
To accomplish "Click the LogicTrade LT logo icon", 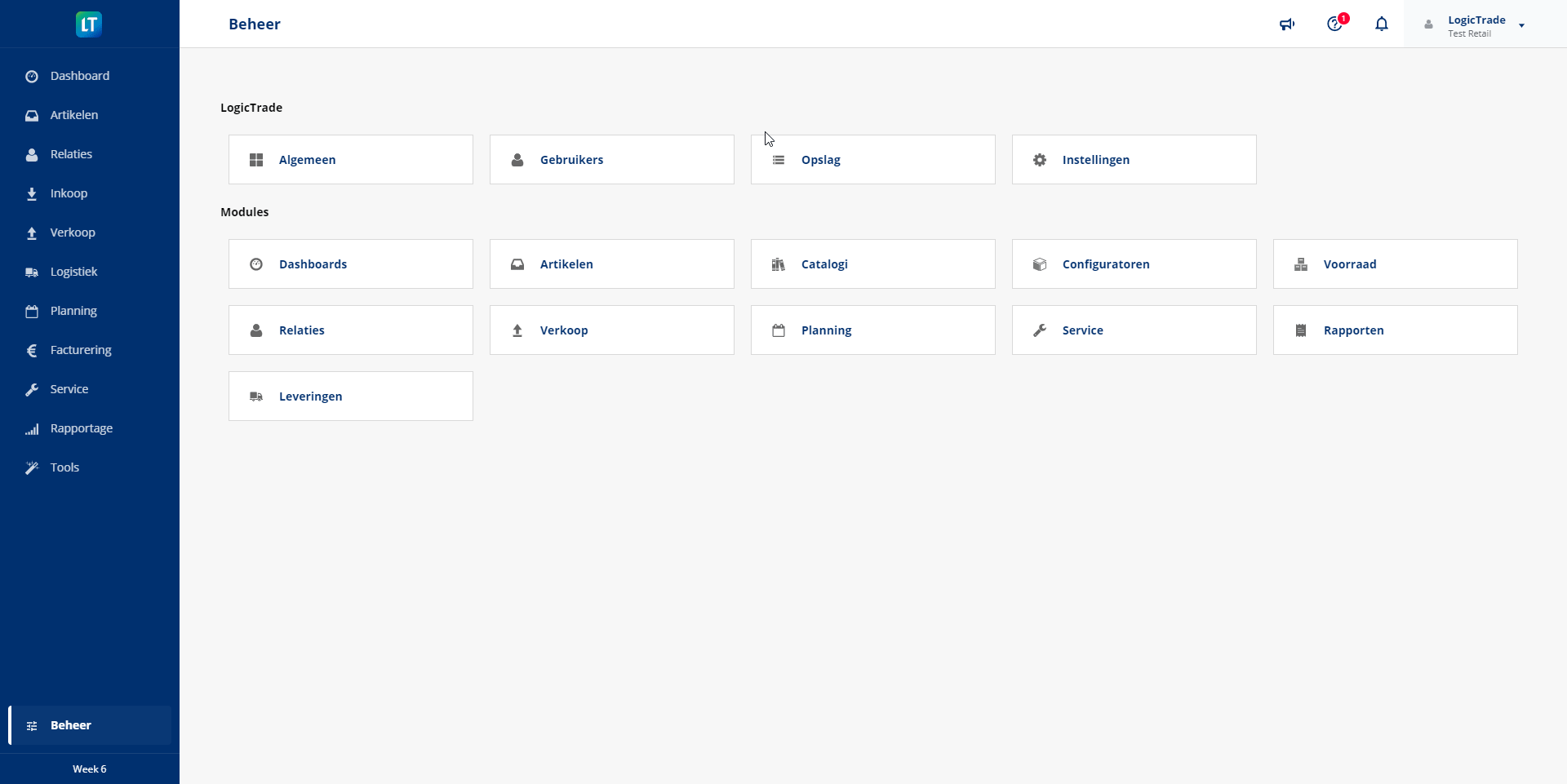I will (x=89, y=24).
